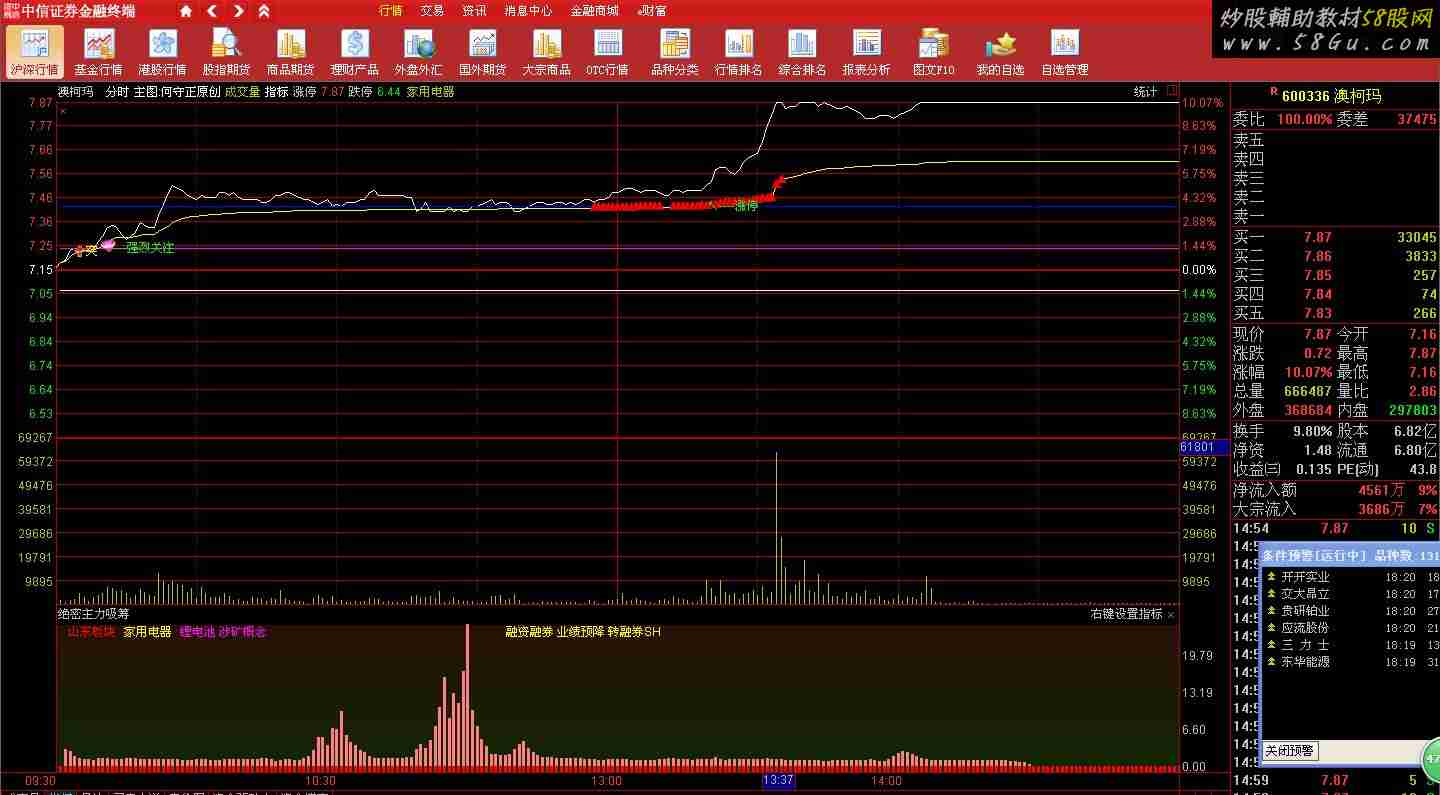Open 行情排名 ranking
This screenshot has width=1440, height=795.
(x=739, y=52)
